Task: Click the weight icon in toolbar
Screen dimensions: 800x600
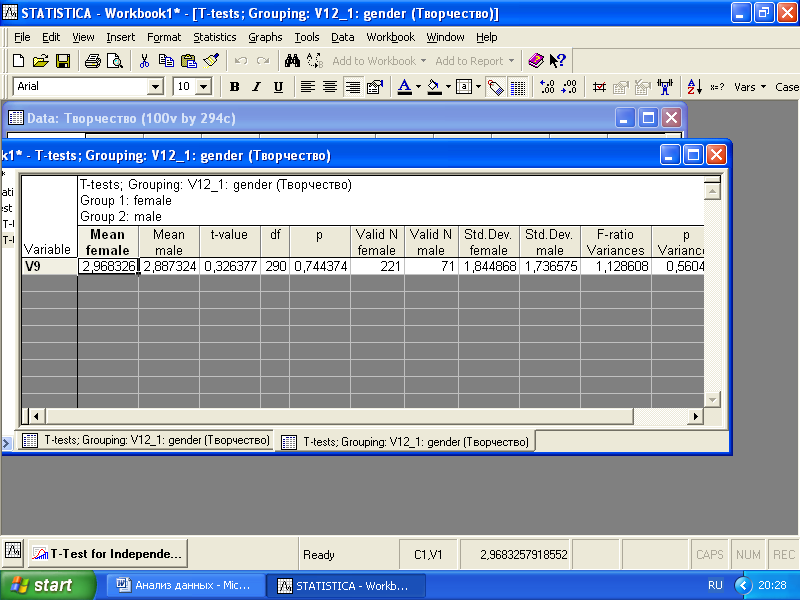Action: [x=665, y=87]
